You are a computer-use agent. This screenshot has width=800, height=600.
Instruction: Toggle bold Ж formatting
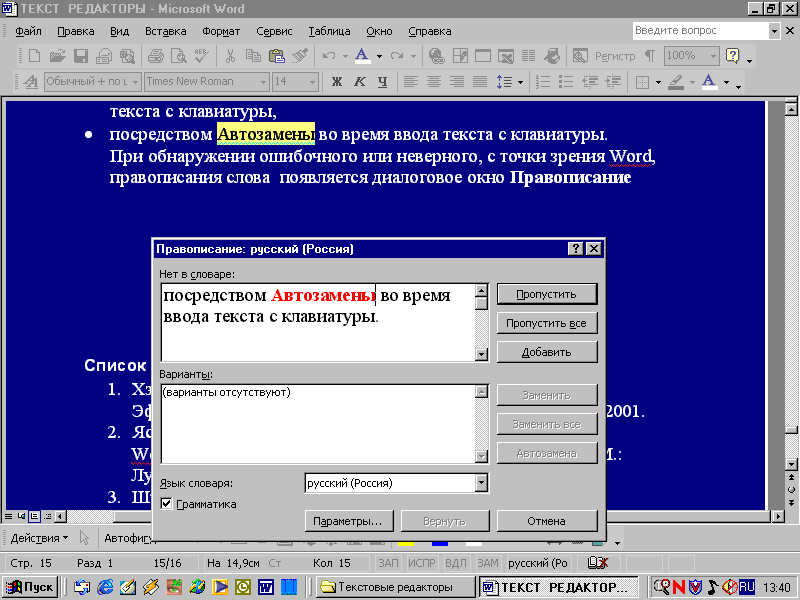(x=337, y=82)
